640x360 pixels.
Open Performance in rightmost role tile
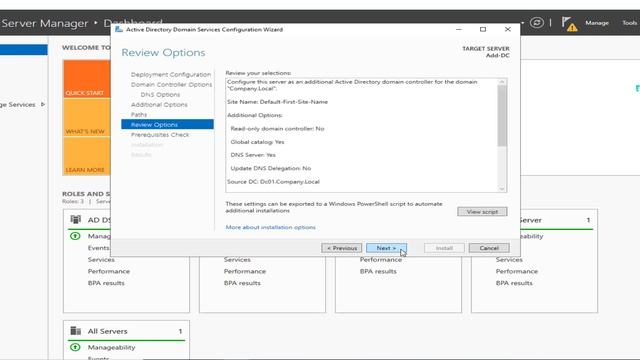[517, 271]
